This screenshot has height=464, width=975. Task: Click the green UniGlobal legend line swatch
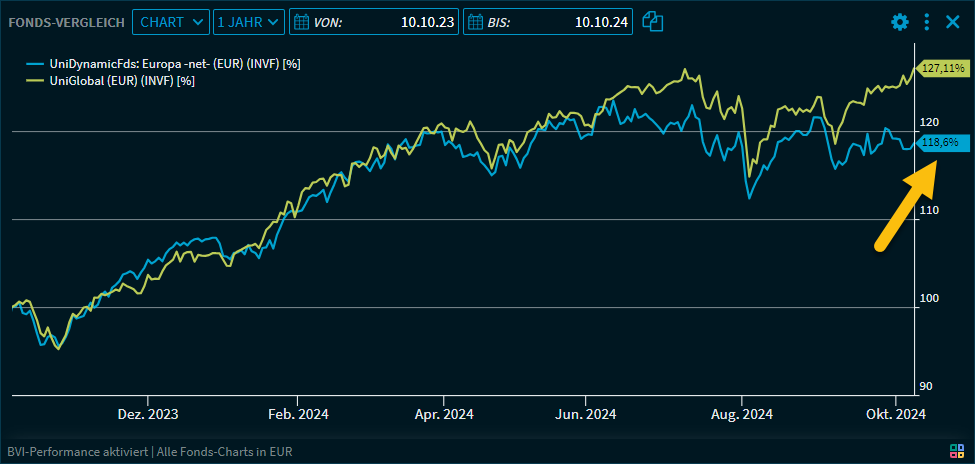pyautogui.click(x=34, y=81)
